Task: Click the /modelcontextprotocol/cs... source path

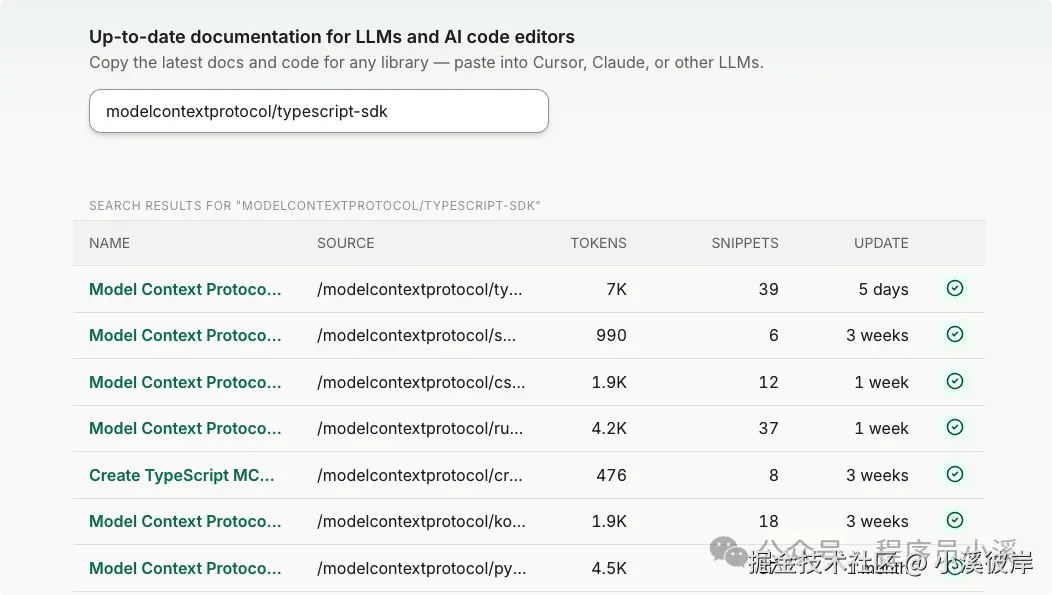Action: pyautogui.click(x=421, y=382)
